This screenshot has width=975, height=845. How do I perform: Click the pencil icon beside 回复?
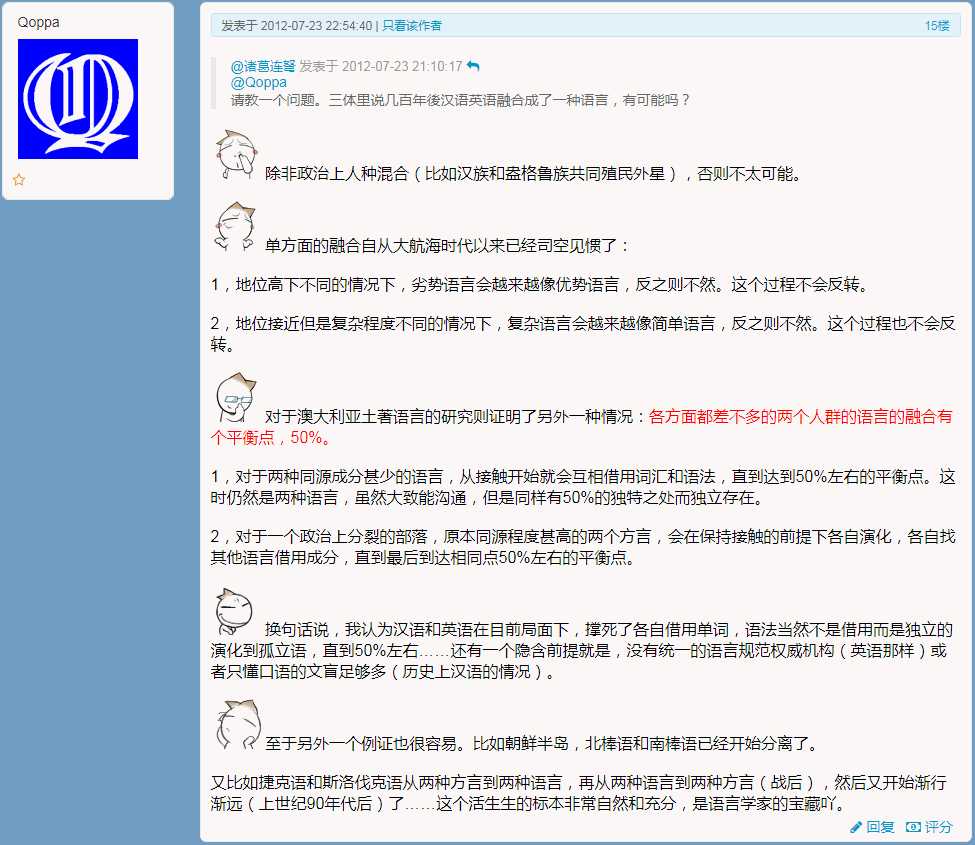(x=856, y=827)
